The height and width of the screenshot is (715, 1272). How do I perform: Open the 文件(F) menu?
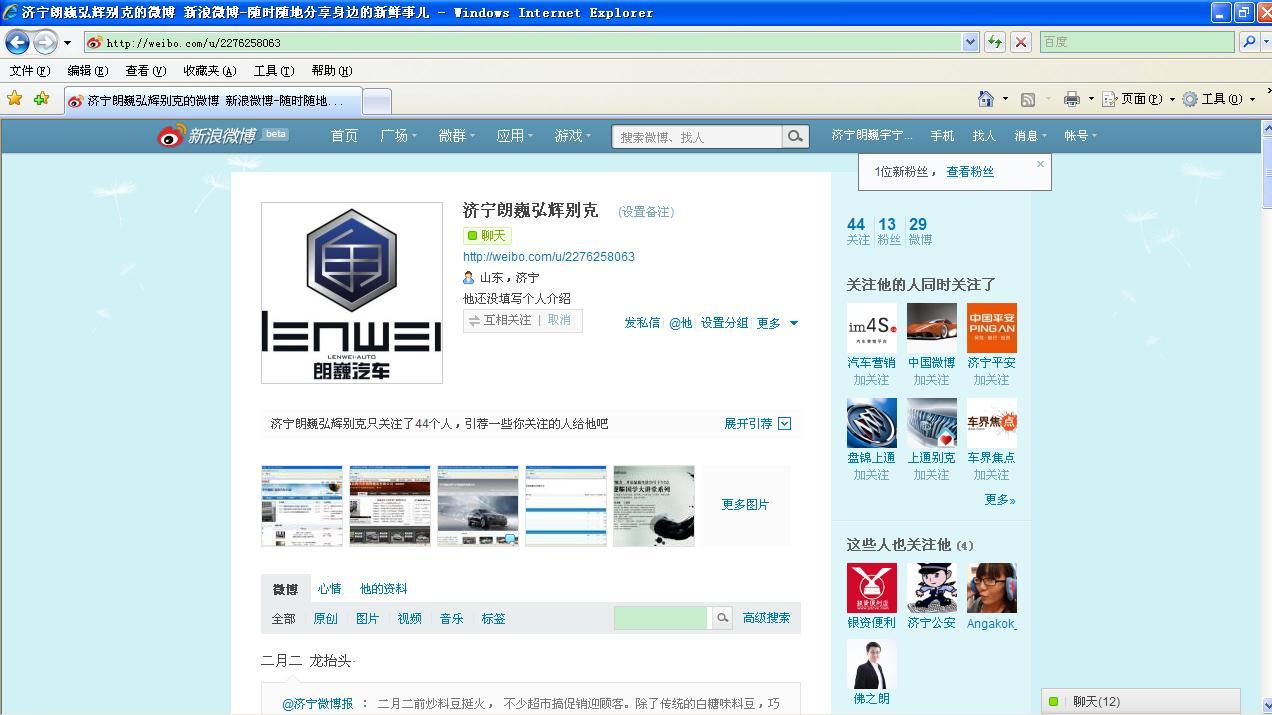[29, 71]
